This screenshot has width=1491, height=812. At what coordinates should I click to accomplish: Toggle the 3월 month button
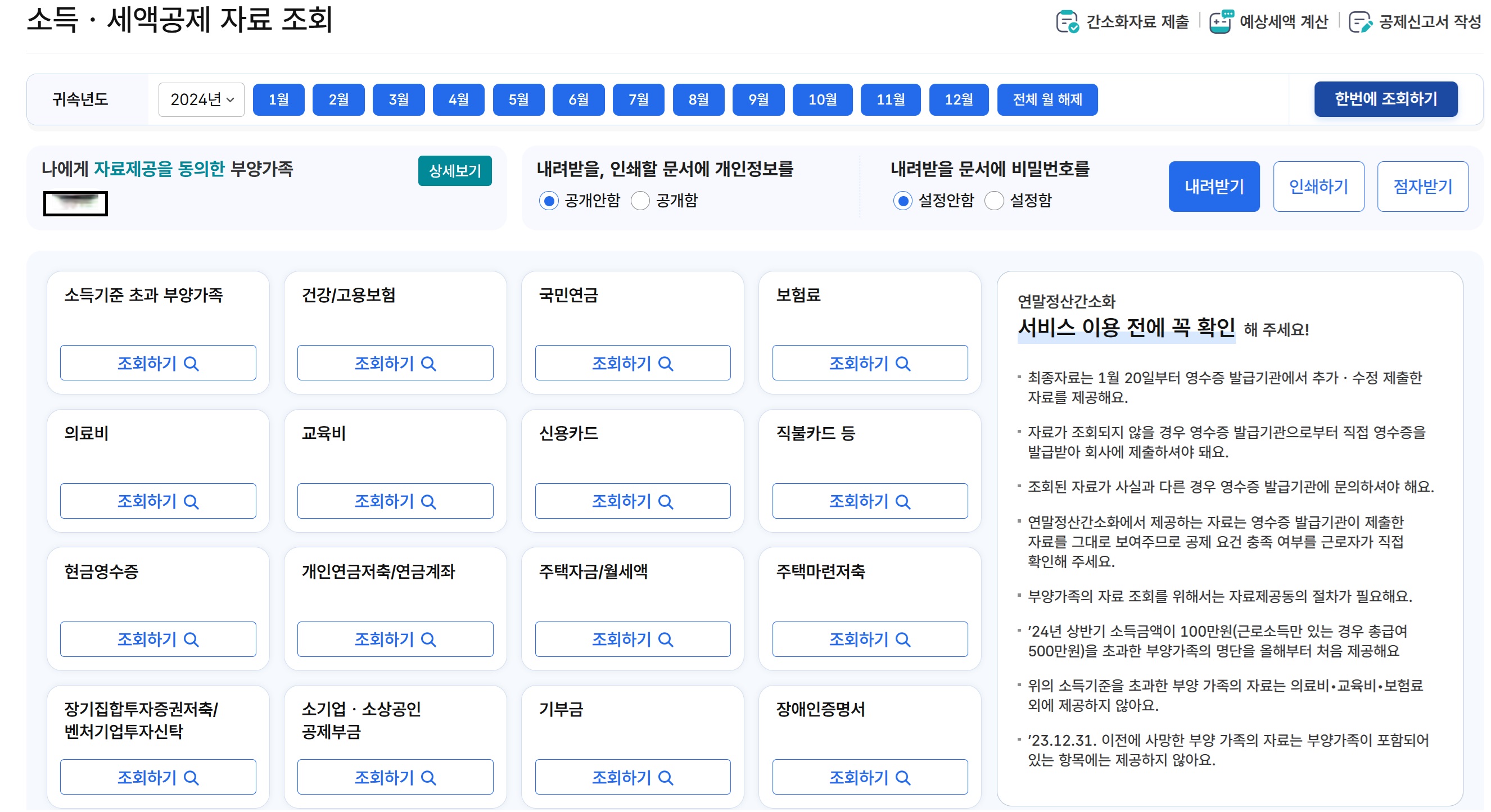398,99
